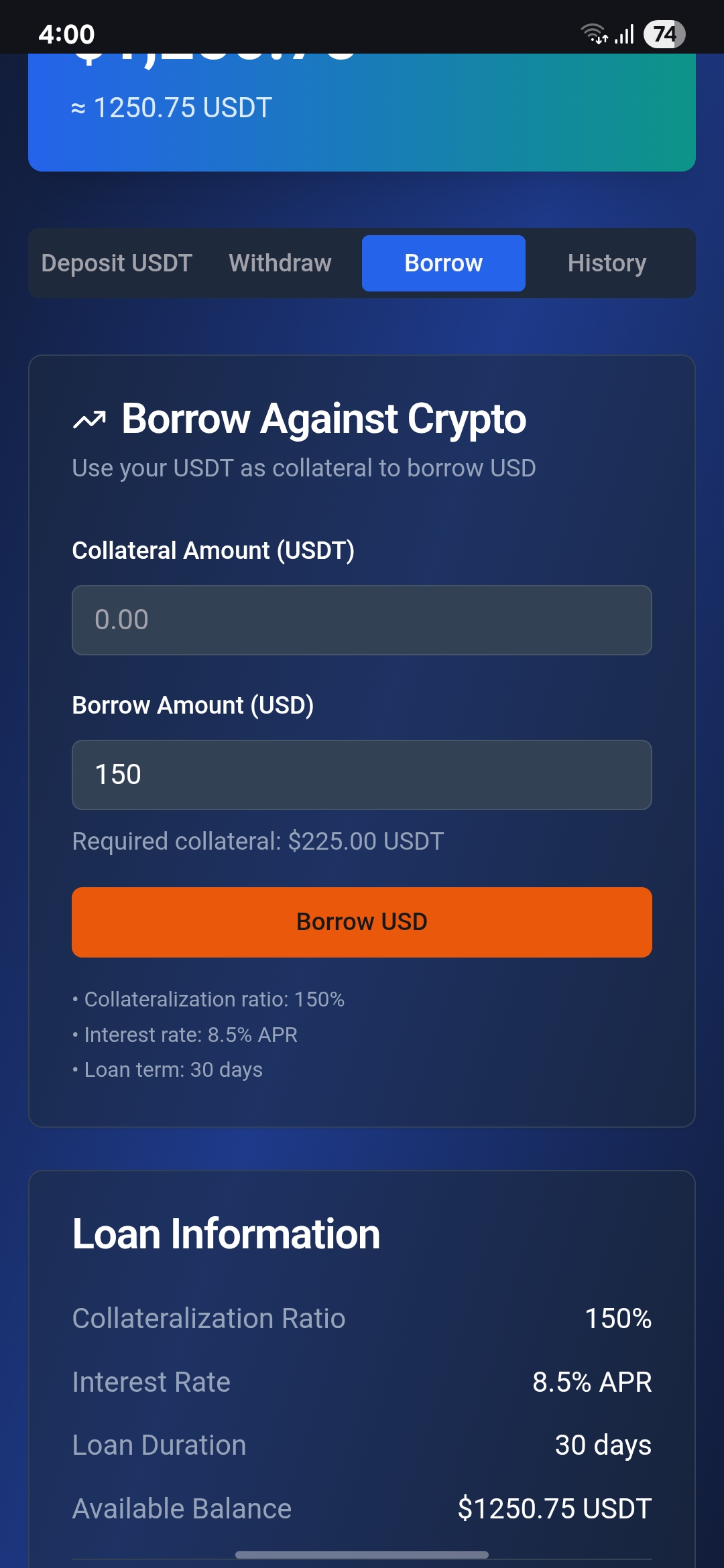Select the Borrow tab
The image size is (724, 1568).
(443, 263)
